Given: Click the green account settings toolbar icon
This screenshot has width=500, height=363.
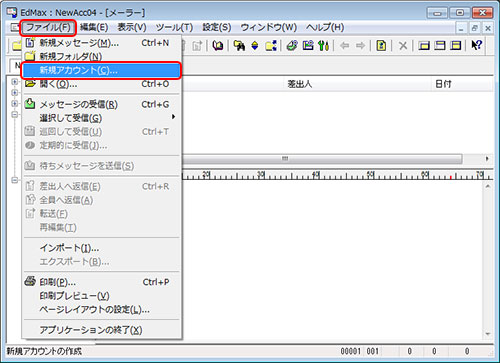Looking at the screenshot, I should 292,46.
